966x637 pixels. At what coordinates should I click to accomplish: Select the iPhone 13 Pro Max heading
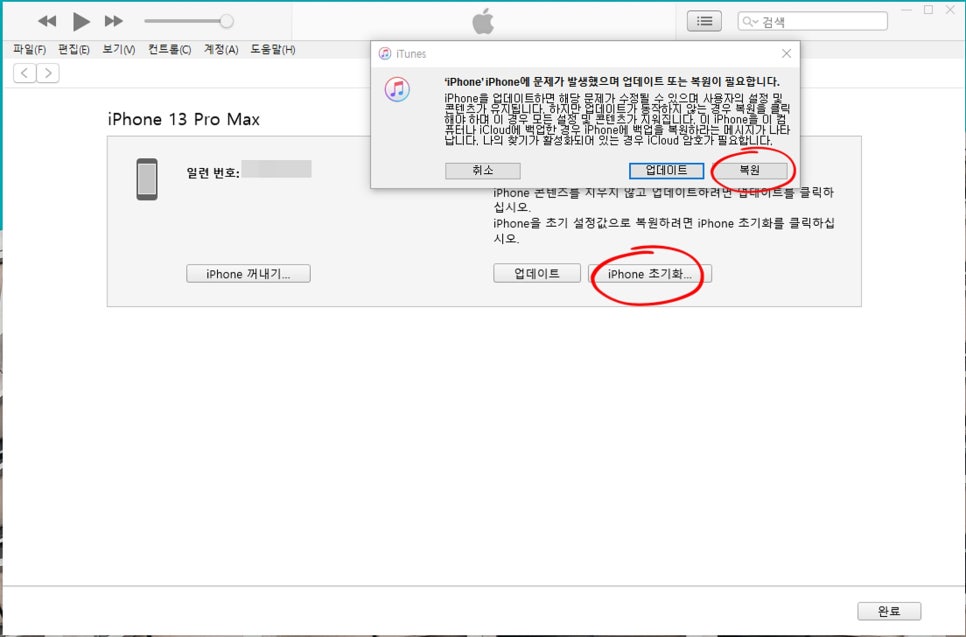click(184, 119)
